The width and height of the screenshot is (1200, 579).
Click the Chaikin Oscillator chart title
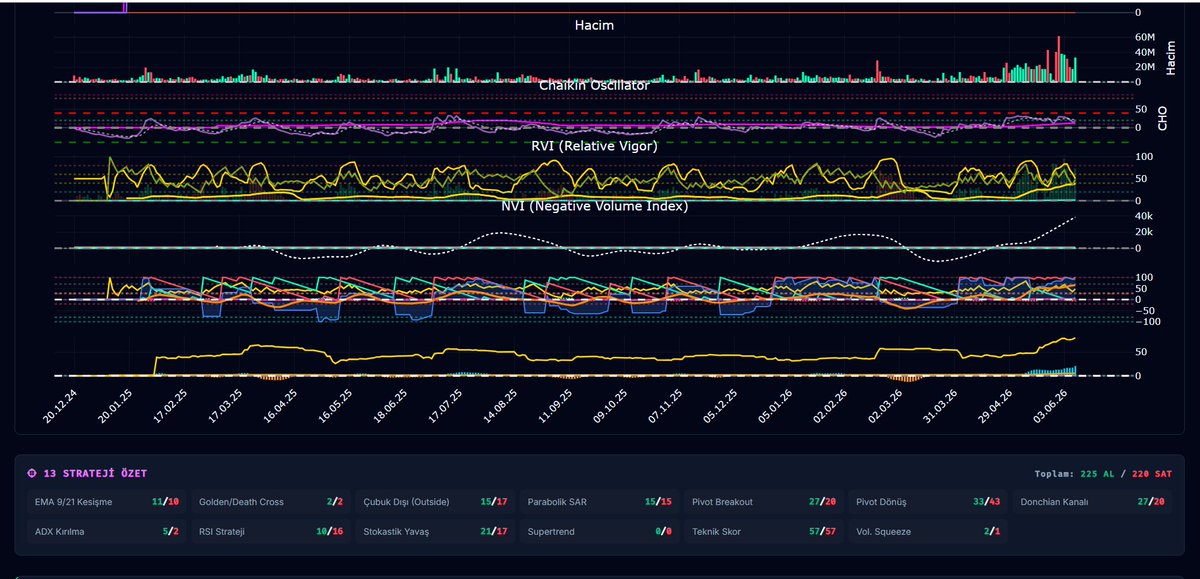(x=594, y=85)
